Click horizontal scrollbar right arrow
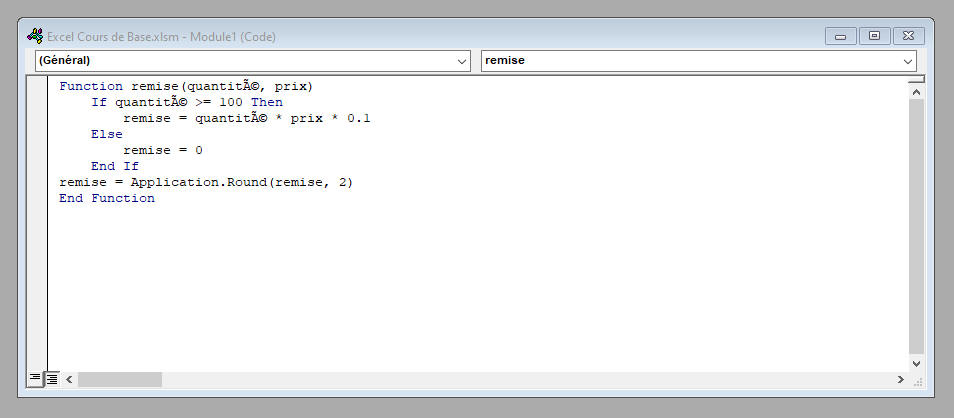 [x=900, y=379]
